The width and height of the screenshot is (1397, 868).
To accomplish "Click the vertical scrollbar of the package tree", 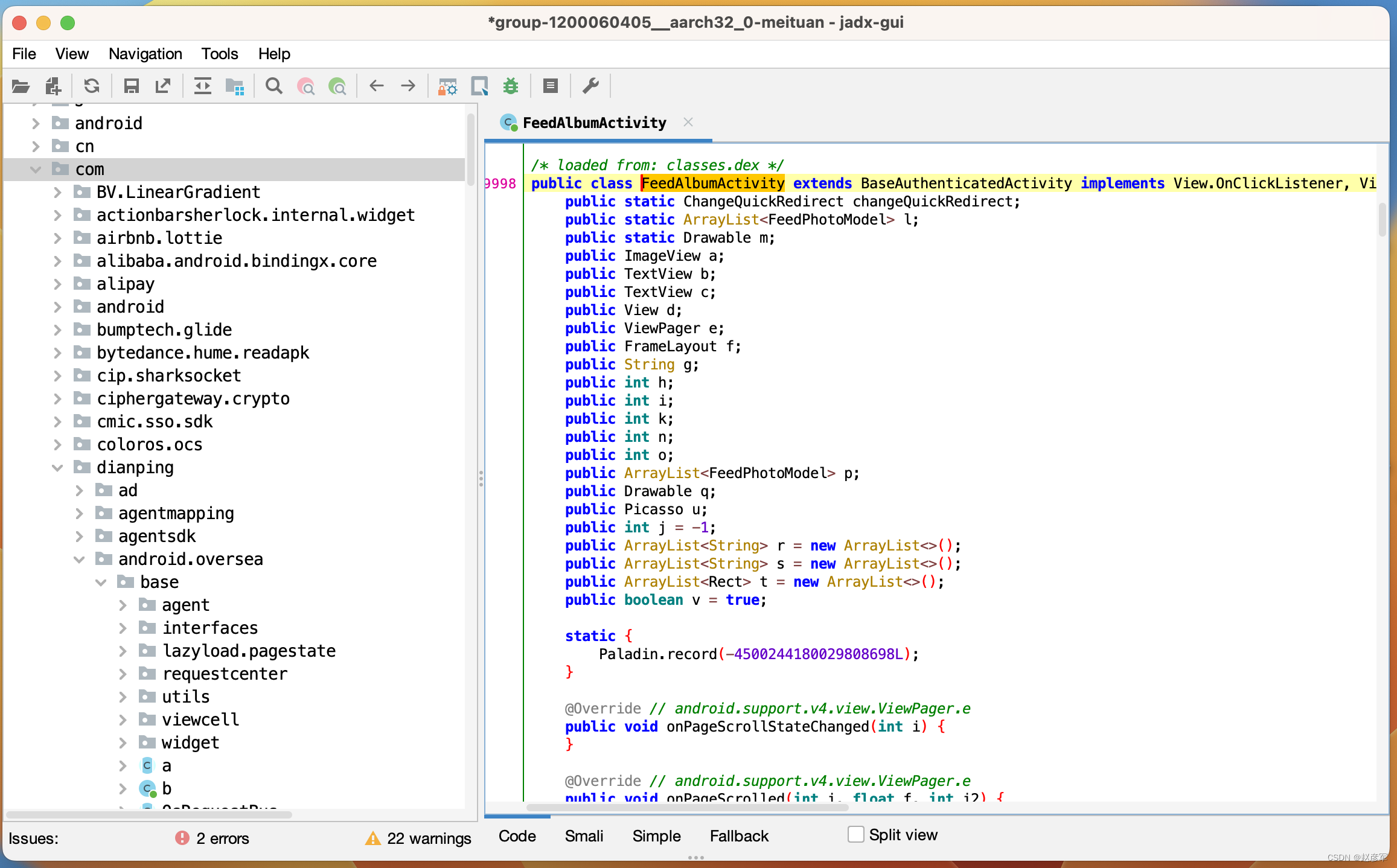I will tap(470, 150).
